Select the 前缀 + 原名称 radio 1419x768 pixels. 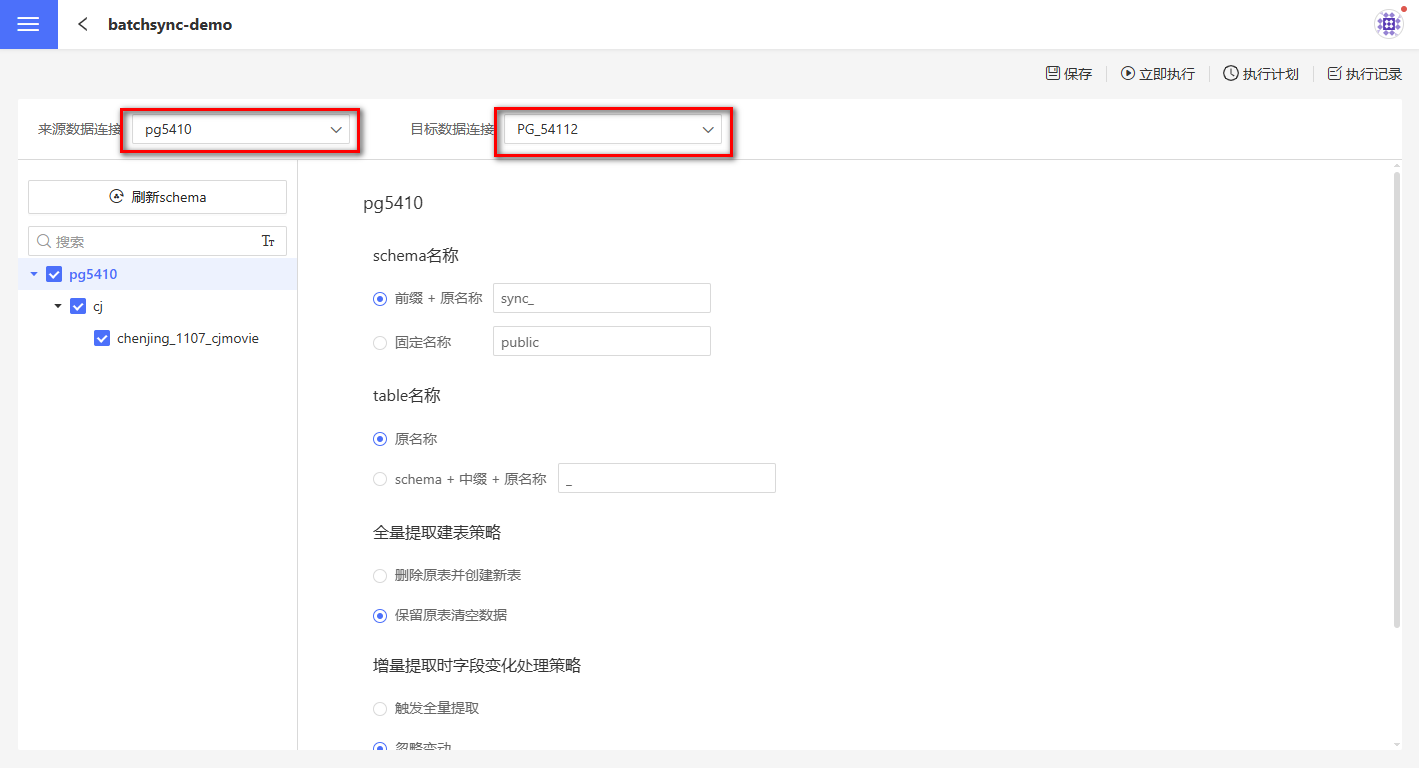click(x=380, y=298)
